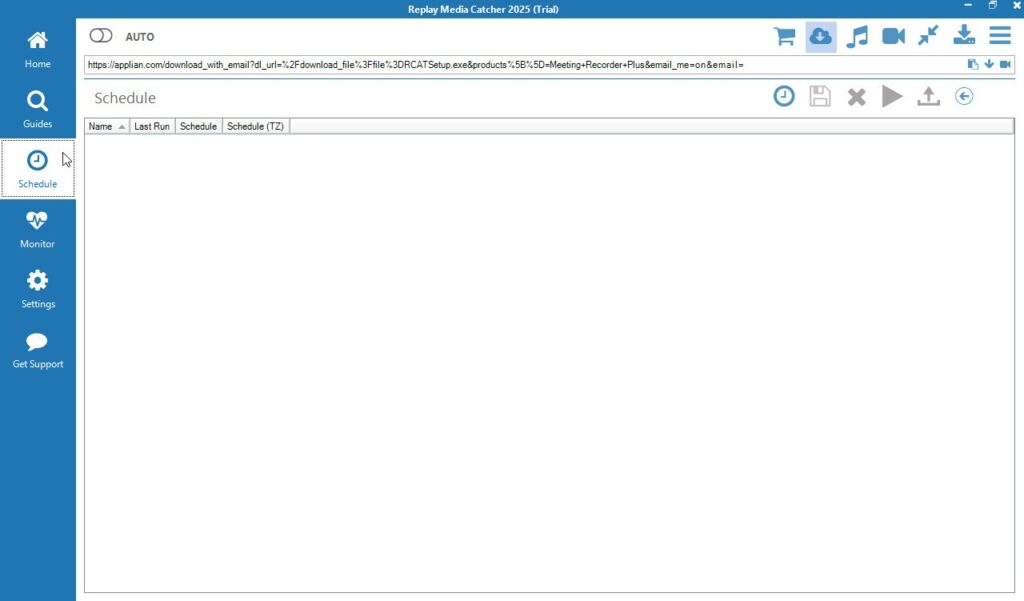Screen dimensions: 1024x601
Task: Open Get Support chat bubble
Action: 37,350
